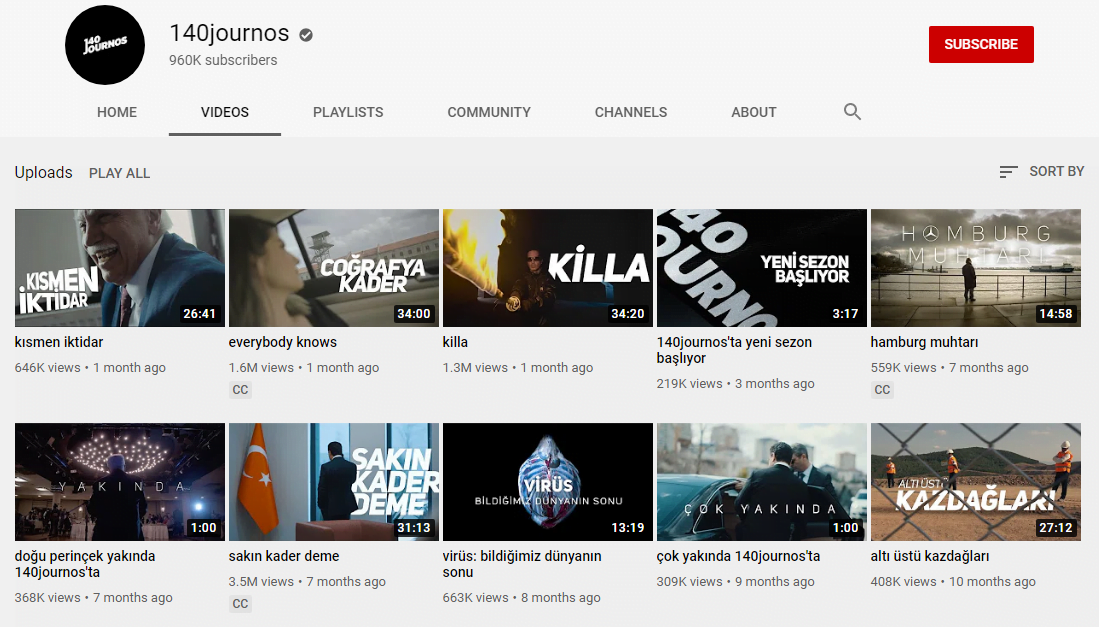Image resolution: width=1099 pixels, height=627 pixels.
Task: Open the video sakın kader deme
Action: (x=333, y=482)
